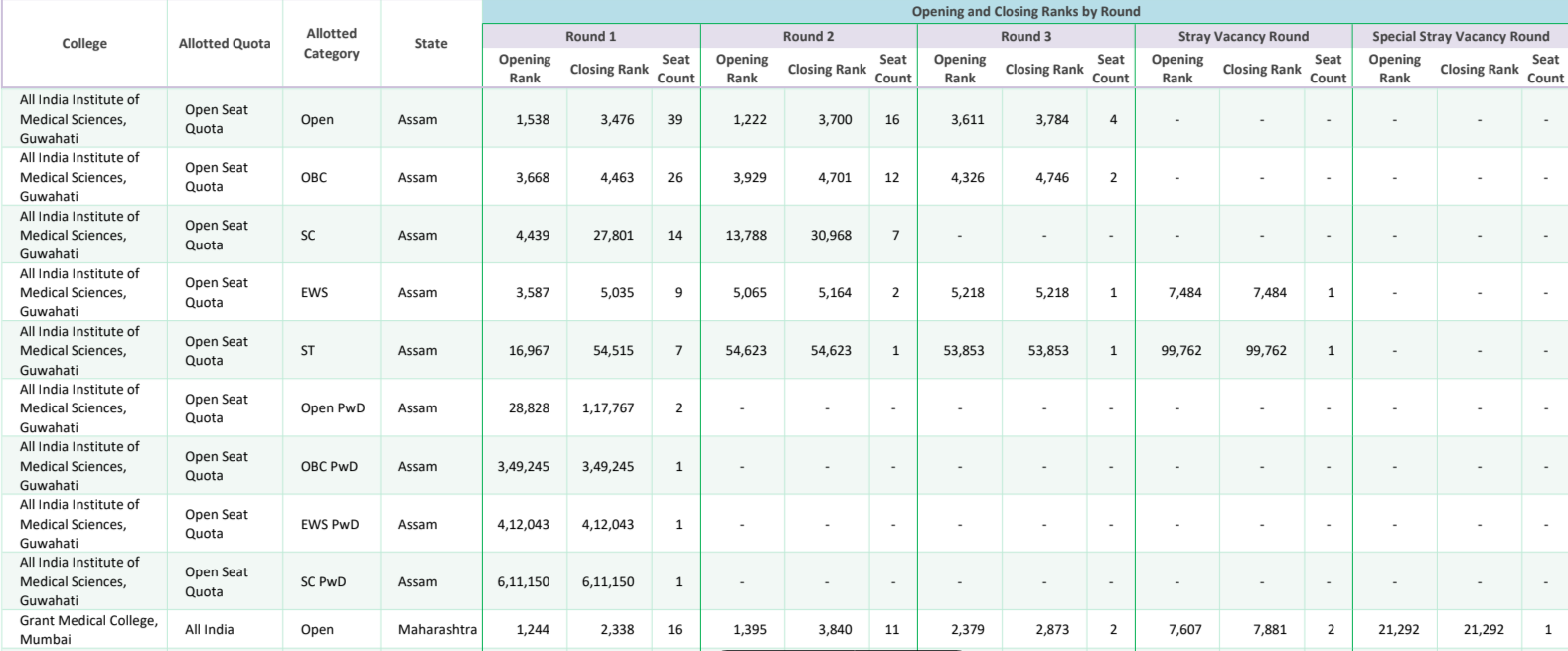Click the State column header
Viewport: 1568px width, 651px height.
(x=431, y=44)
